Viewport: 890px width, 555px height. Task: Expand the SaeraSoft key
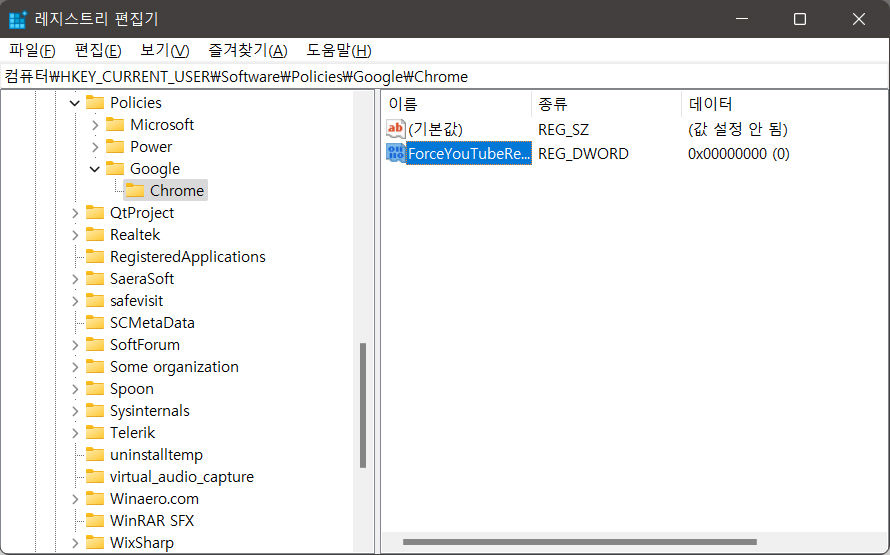tap(75, 279)
